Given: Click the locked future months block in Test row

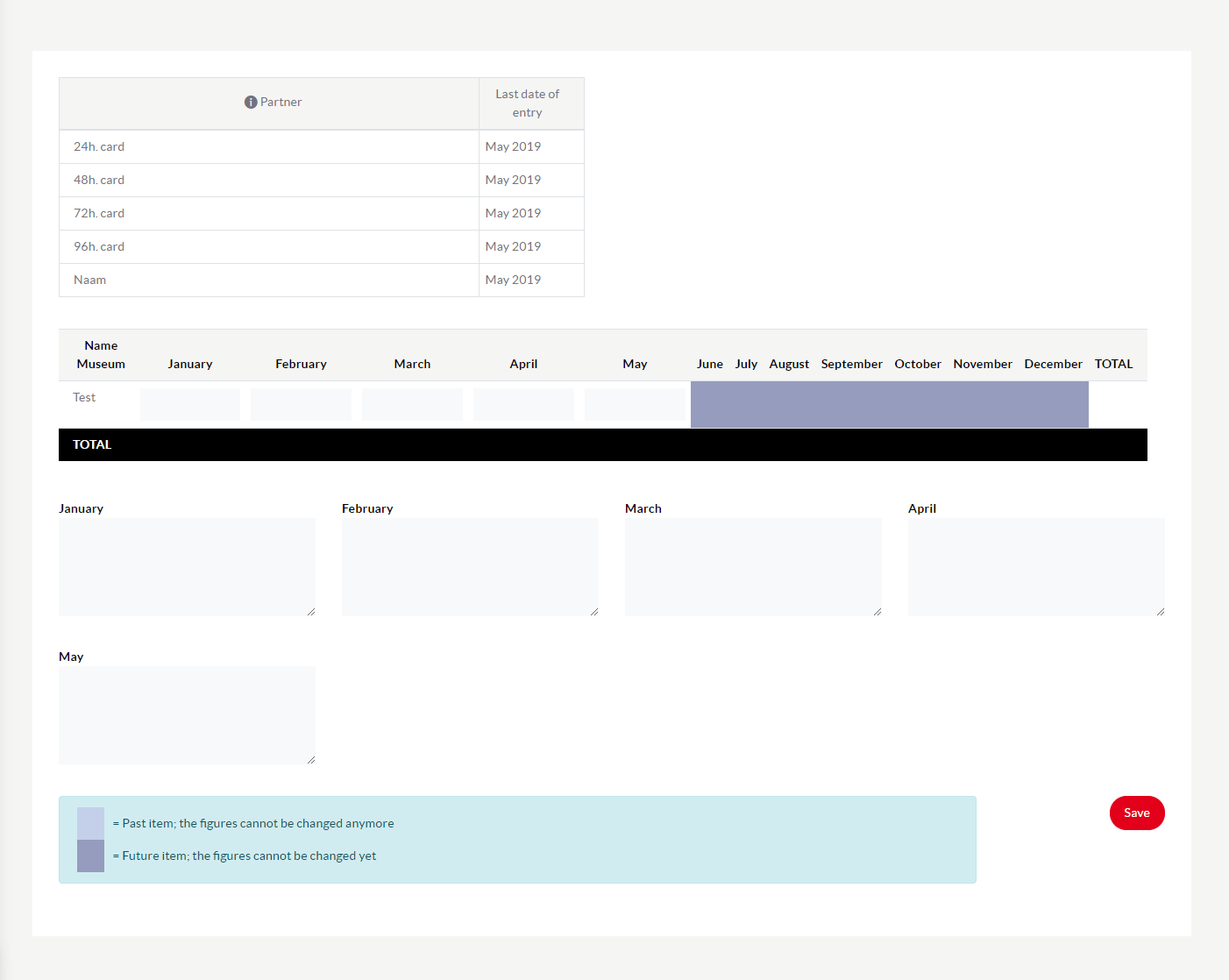Looking at the screenshot, I should click(890, 404).
